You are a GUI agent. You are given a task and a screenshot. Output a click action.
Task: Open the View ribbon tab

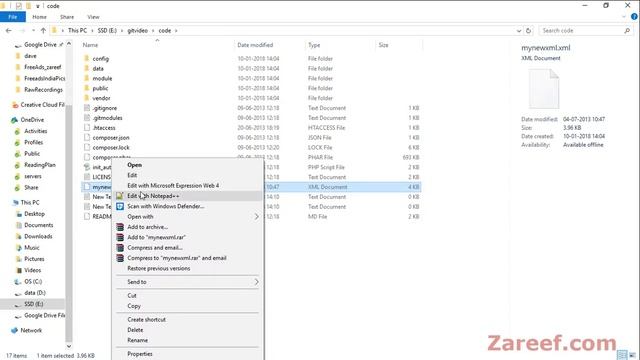(x=93, y=17)
